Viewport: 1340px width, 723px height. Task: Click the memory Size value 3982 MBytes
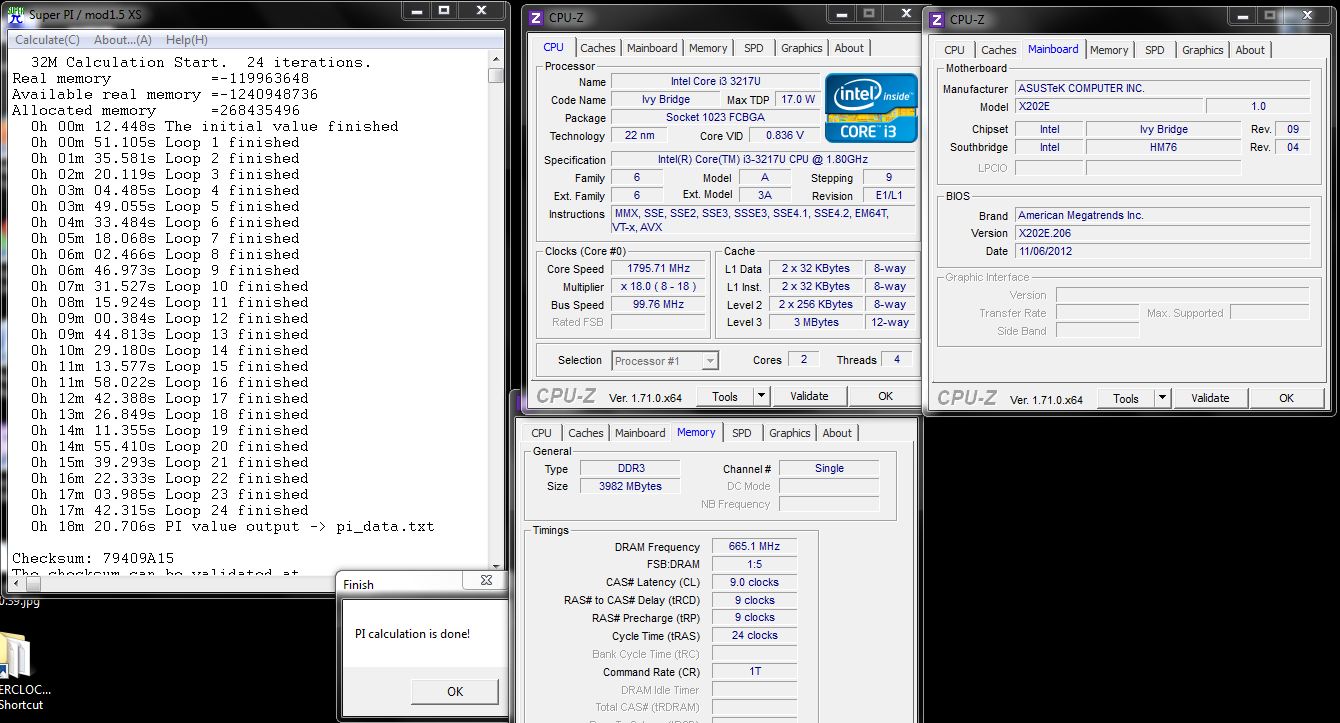[x=630, y=486]
